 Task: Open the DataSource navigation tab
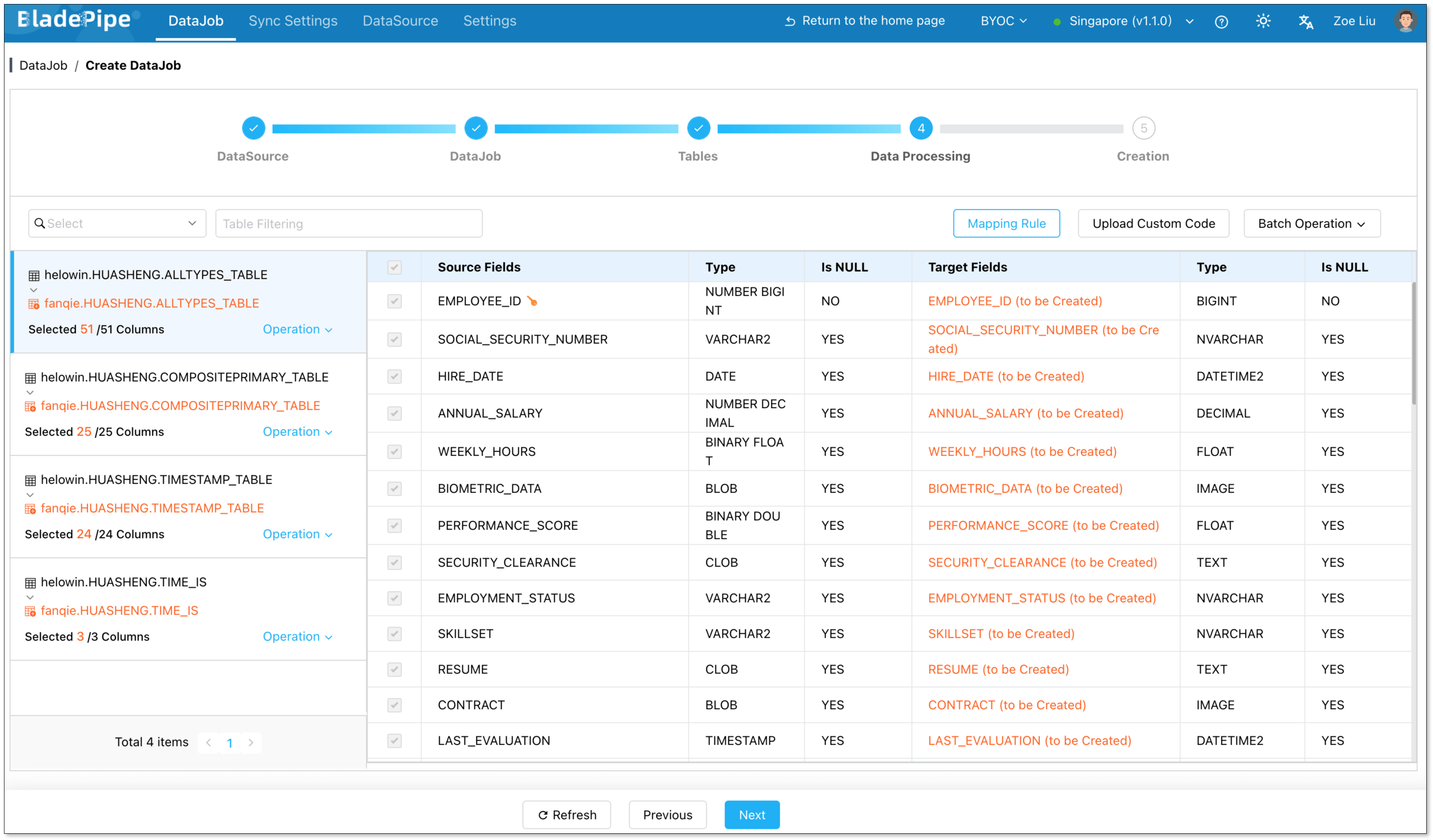(400, 21)
